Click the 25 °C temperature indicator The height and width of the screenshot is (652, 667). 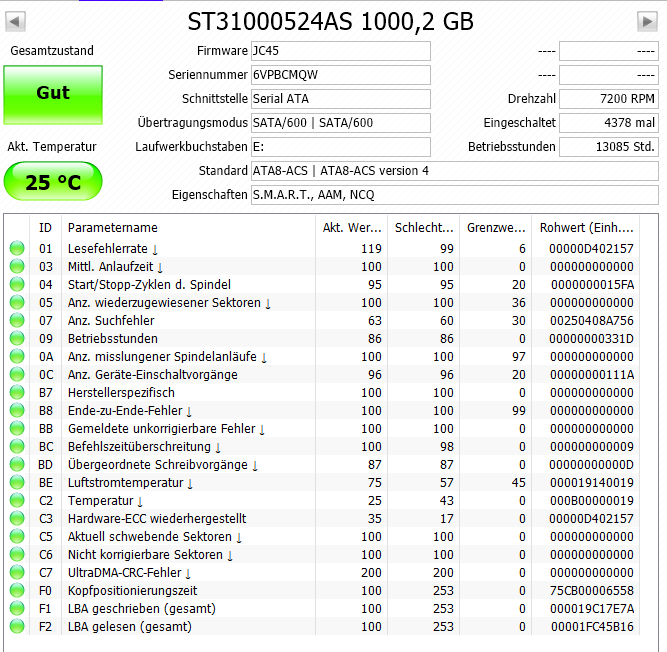[x=53, y=181]
